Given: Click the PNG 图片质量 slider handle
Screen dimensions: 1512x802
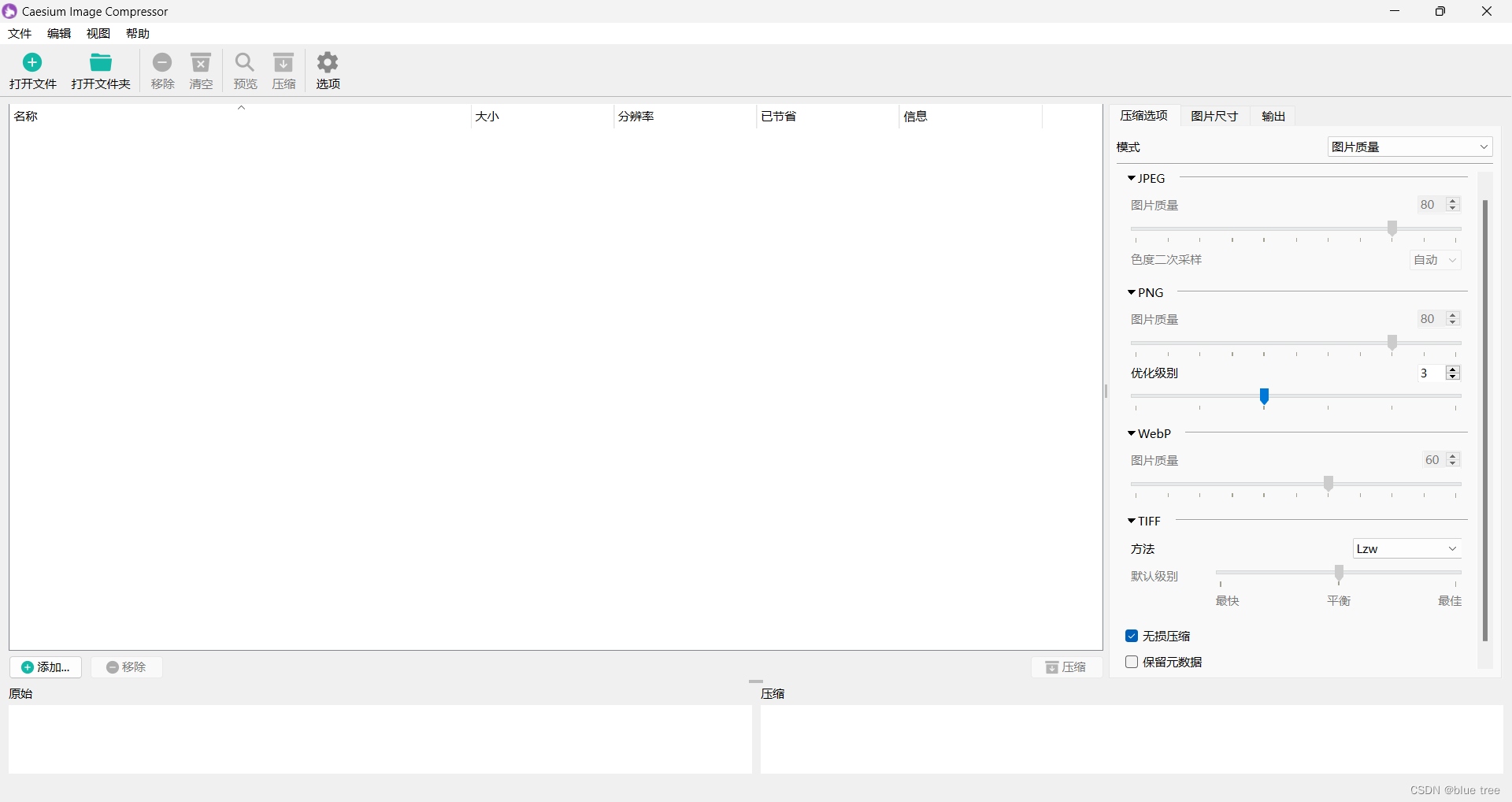Looking at the screenshot, I should coord(1392,343).
